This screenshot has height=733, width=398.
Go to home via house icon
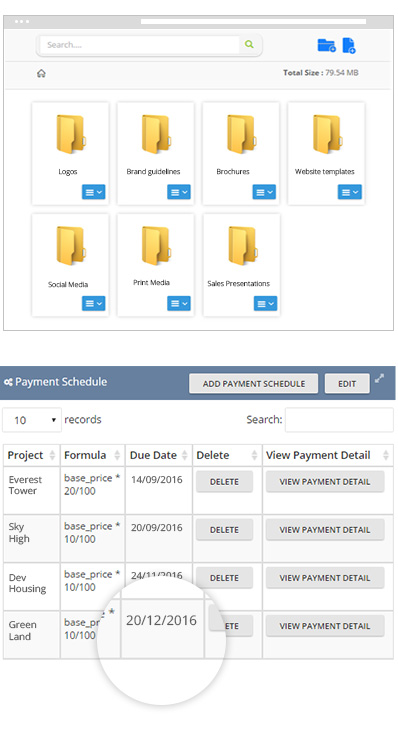(41, 73)
